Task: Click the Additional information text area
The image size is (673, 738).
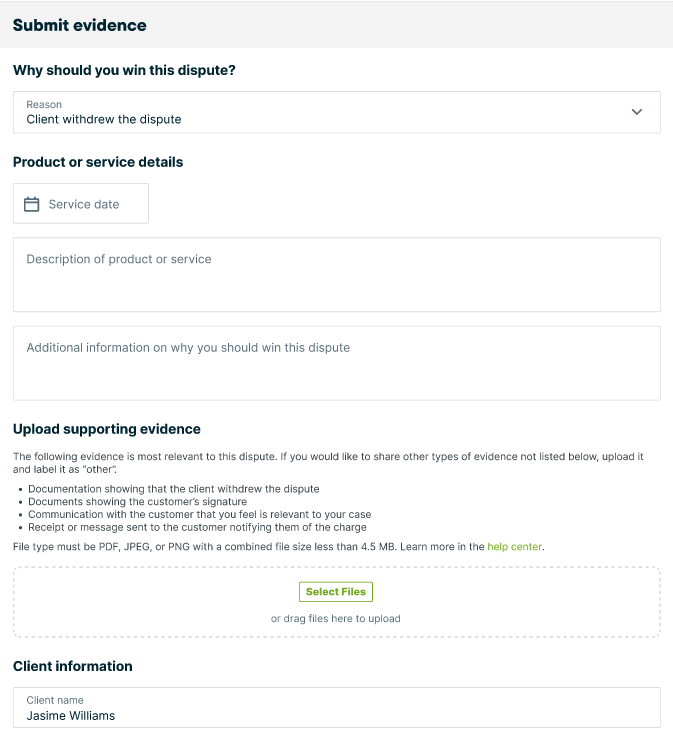Action: [x=336, y=363]
